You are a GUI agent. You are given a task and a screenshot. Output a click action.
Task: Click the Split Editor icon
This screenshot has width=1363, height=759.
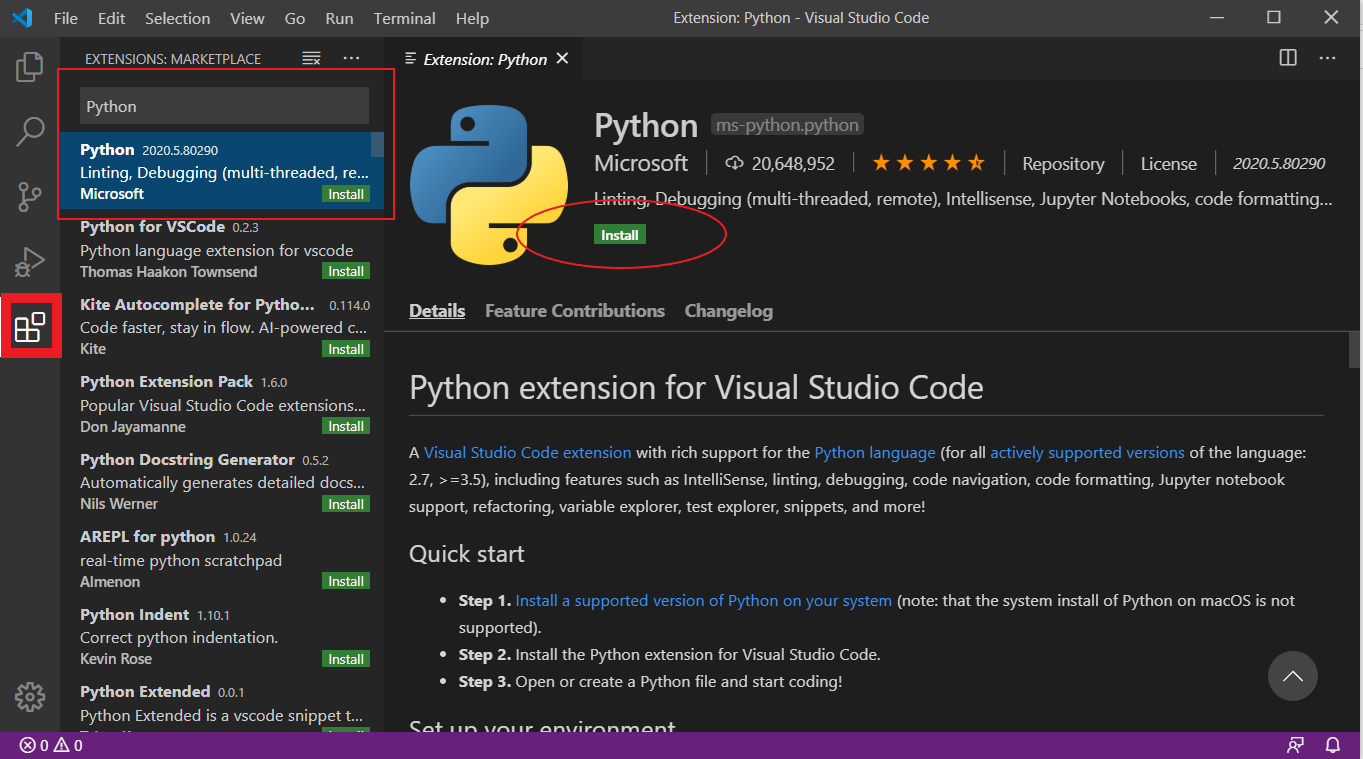[1286, 58]
